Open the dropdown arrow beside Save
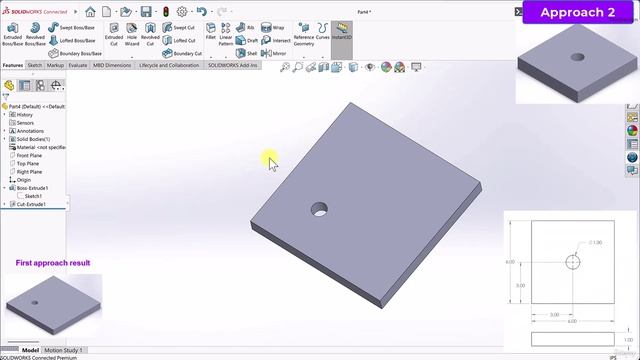Screen dimensions: 640x360 coord(156,12)
